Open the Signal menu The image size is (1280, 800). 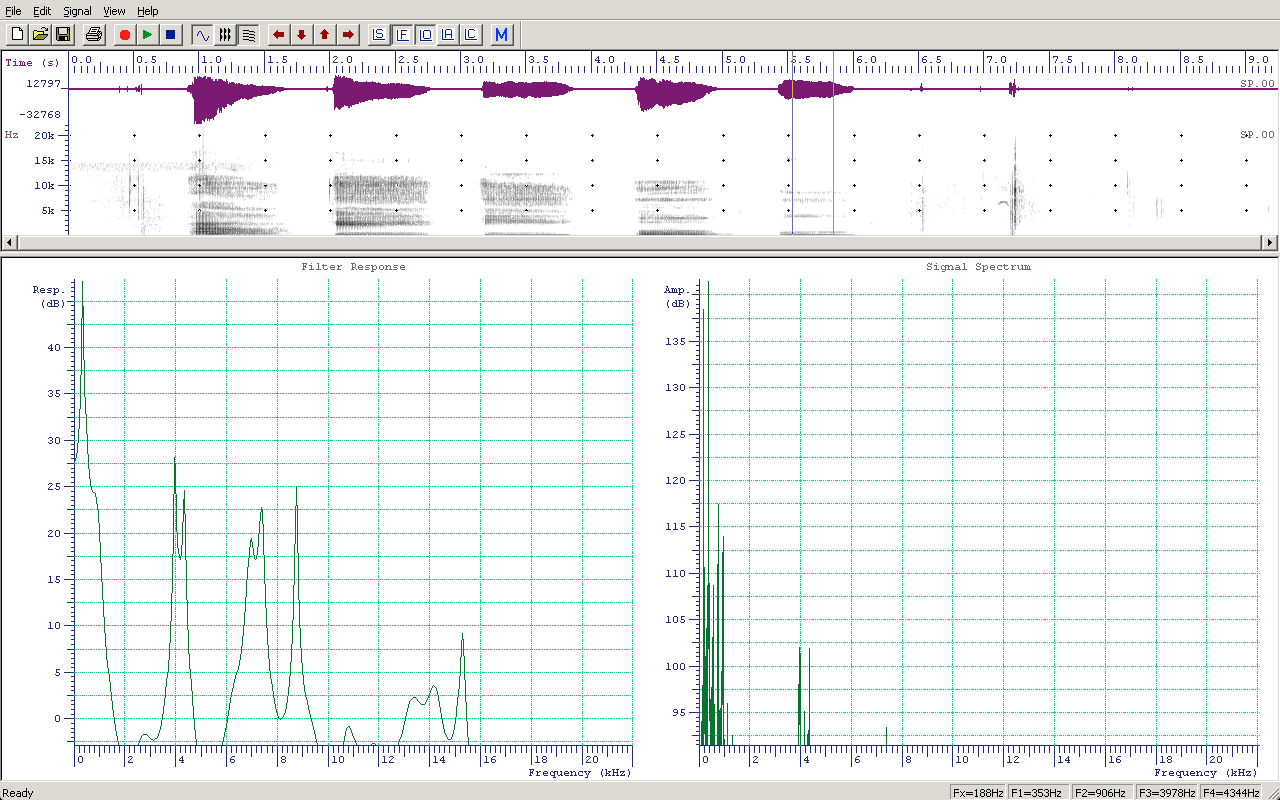[x=77, y=11]
